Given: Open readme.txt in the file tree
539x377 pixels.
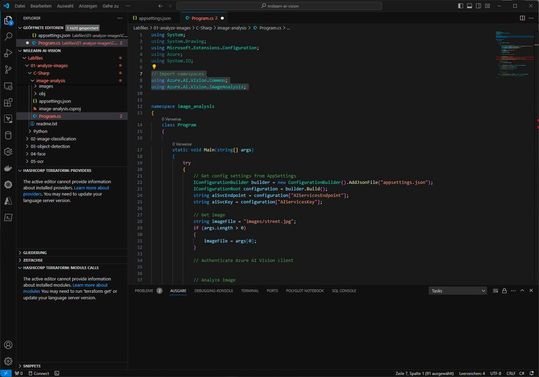Looking at the screenshot, I should coord(46,124).
